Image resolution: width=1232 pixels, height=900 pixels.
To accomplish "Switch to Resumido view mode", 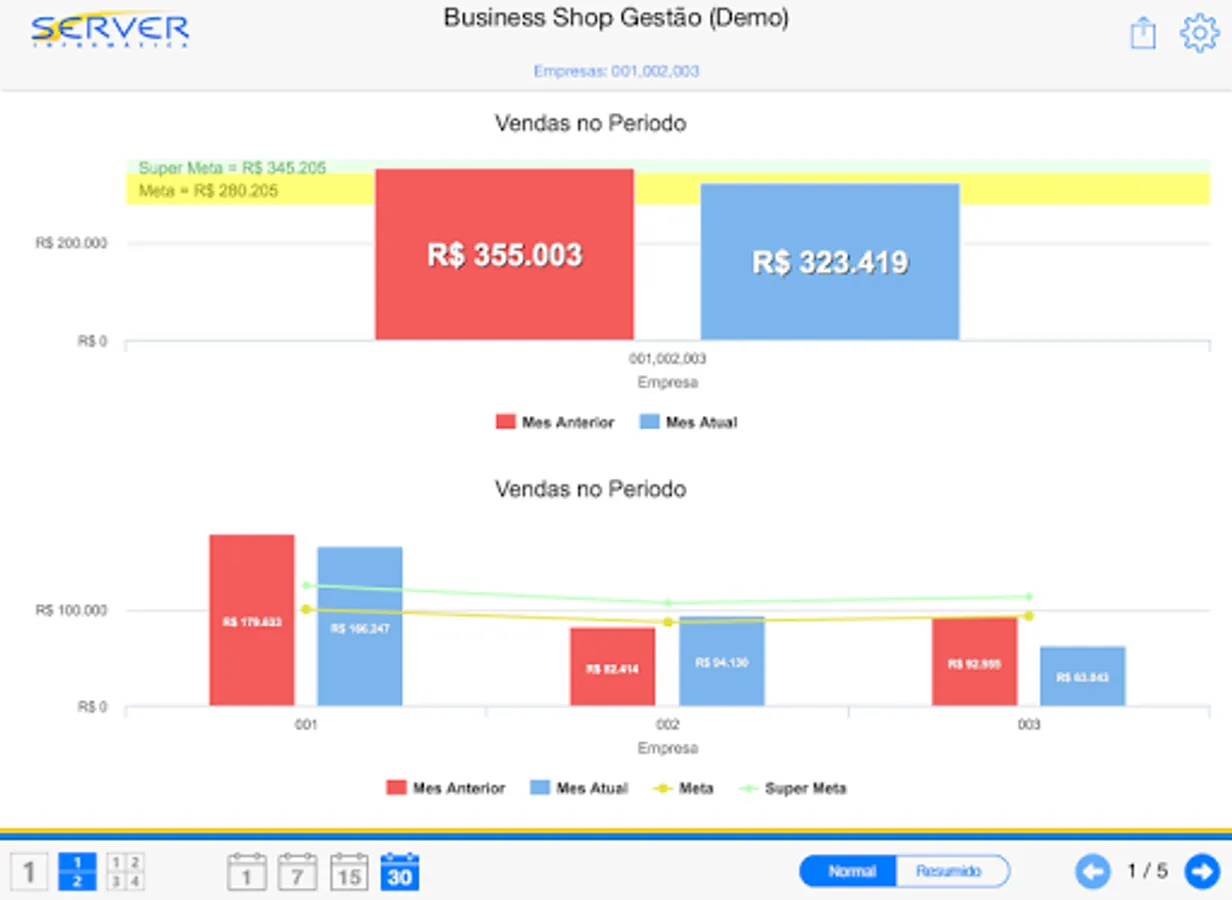I will (951, 871).
